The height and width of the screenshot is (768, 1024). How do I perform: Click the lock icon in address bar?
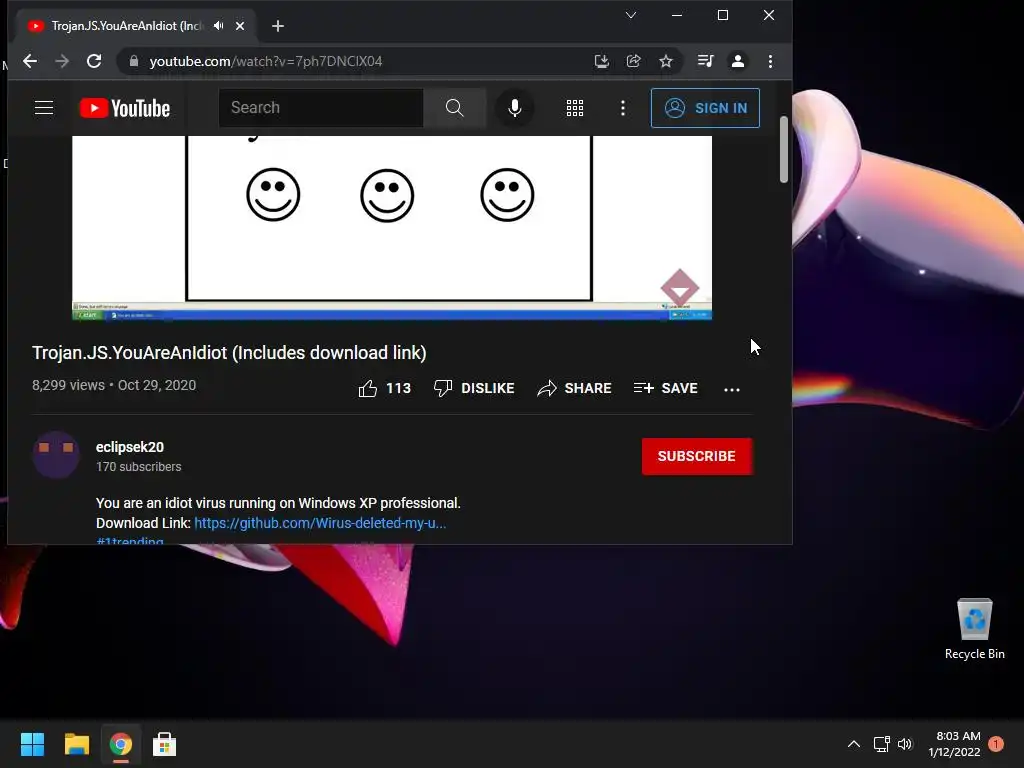click(x=134, y=61)
